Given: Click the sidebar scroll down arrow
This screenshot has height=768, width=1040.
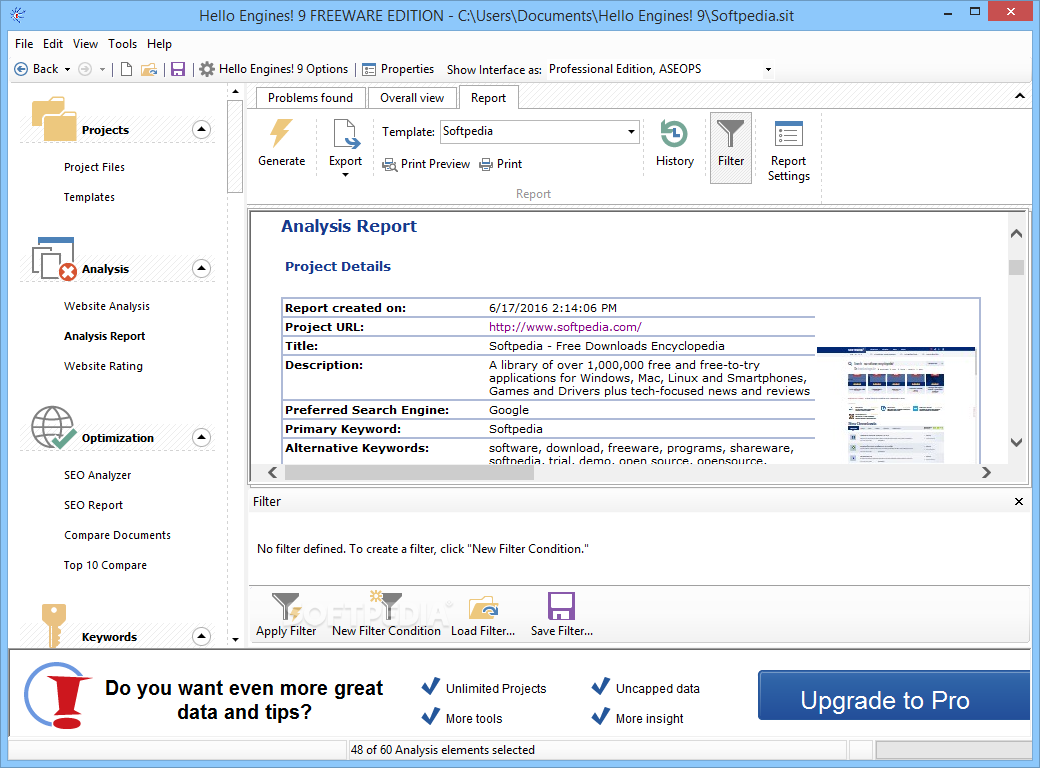Looking at the screenshot, I should (235, 639).
